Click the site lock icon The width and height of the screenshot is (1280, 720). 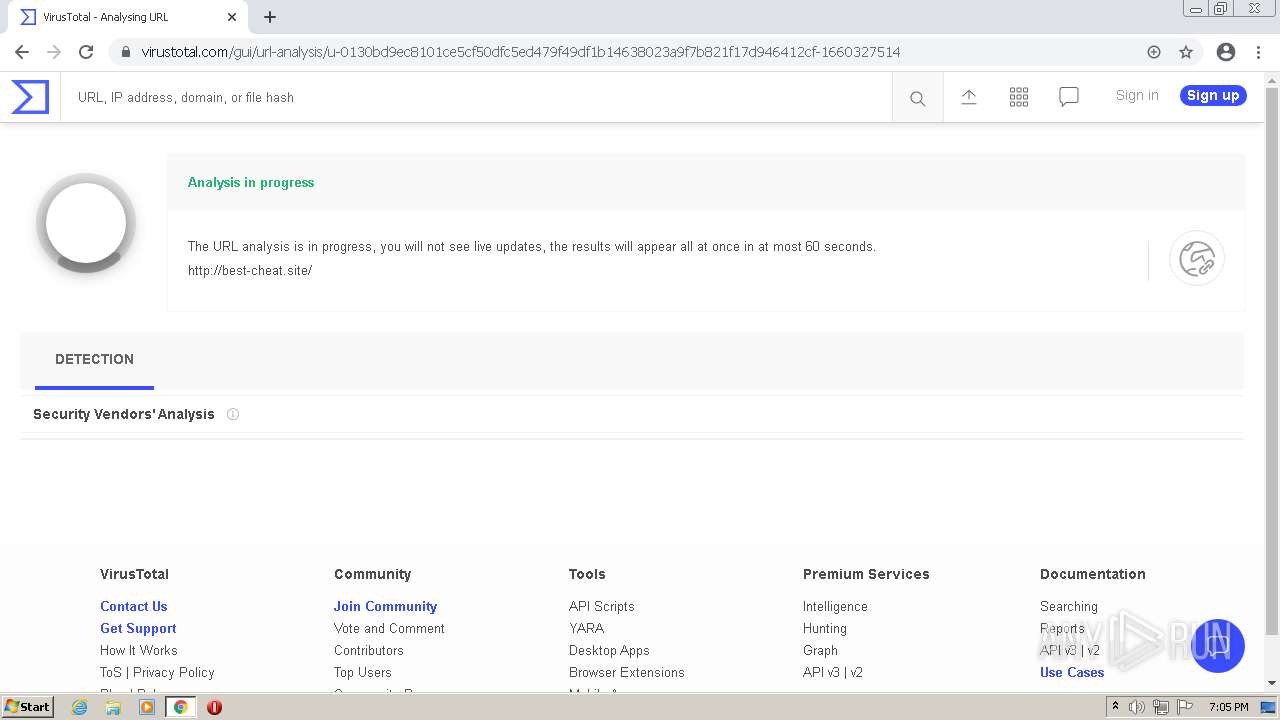coord(125,52)
